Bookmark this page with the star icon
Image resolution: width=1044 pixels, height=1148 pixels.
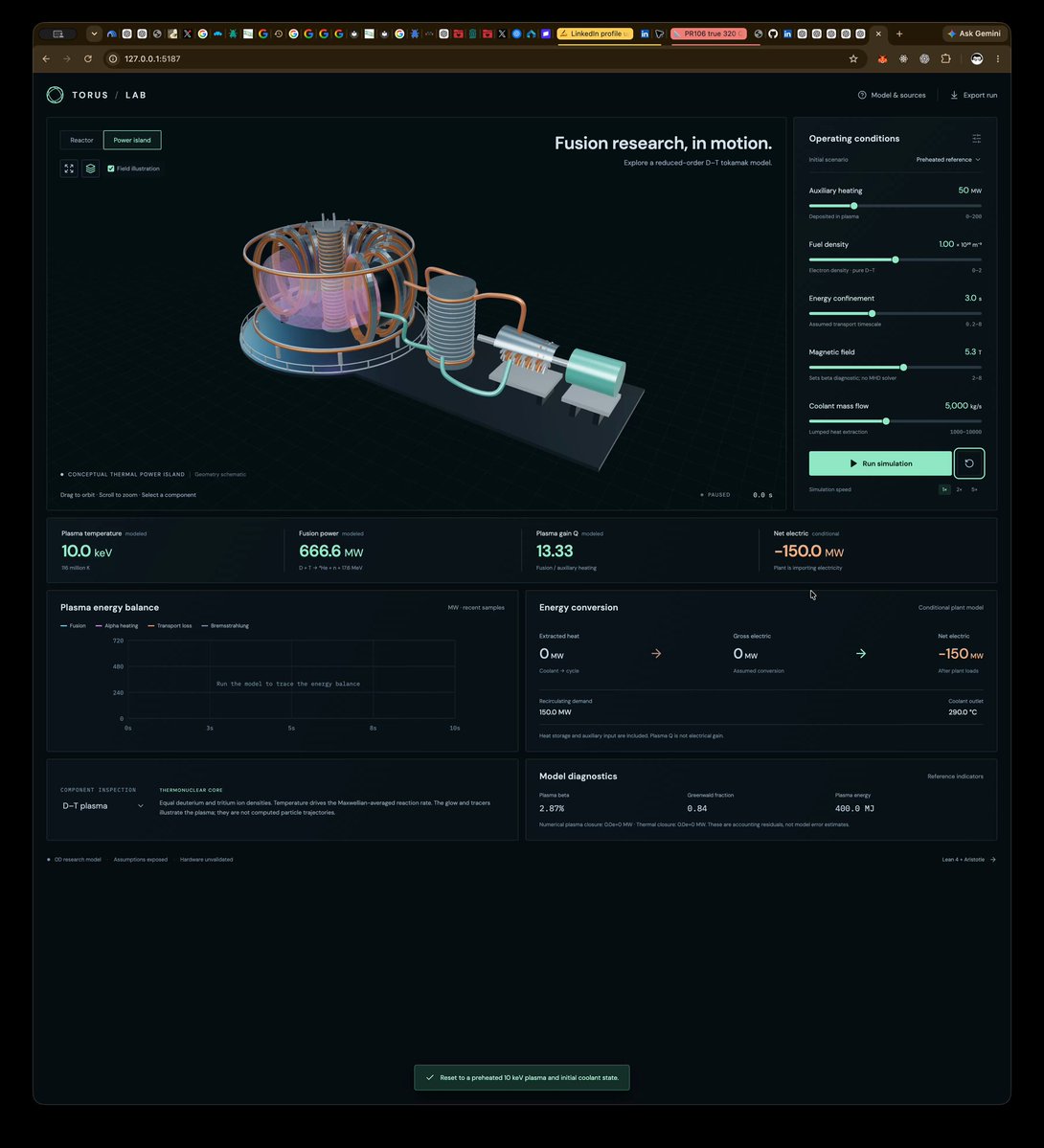(853, 58)
